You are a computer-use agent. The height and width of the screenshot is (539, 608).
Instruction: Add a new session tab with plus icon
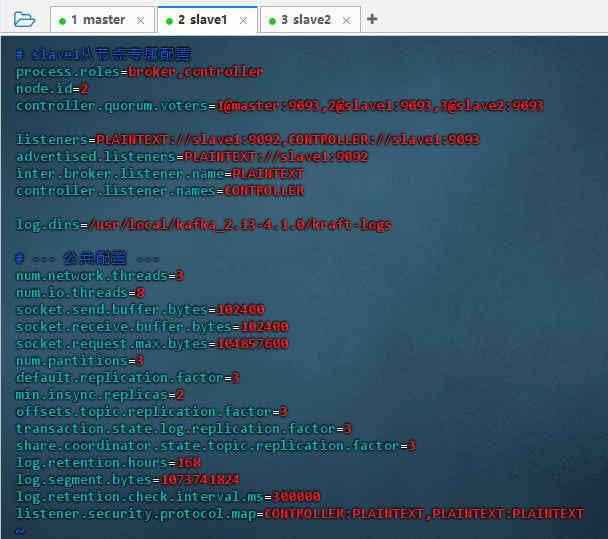[372, 19]
